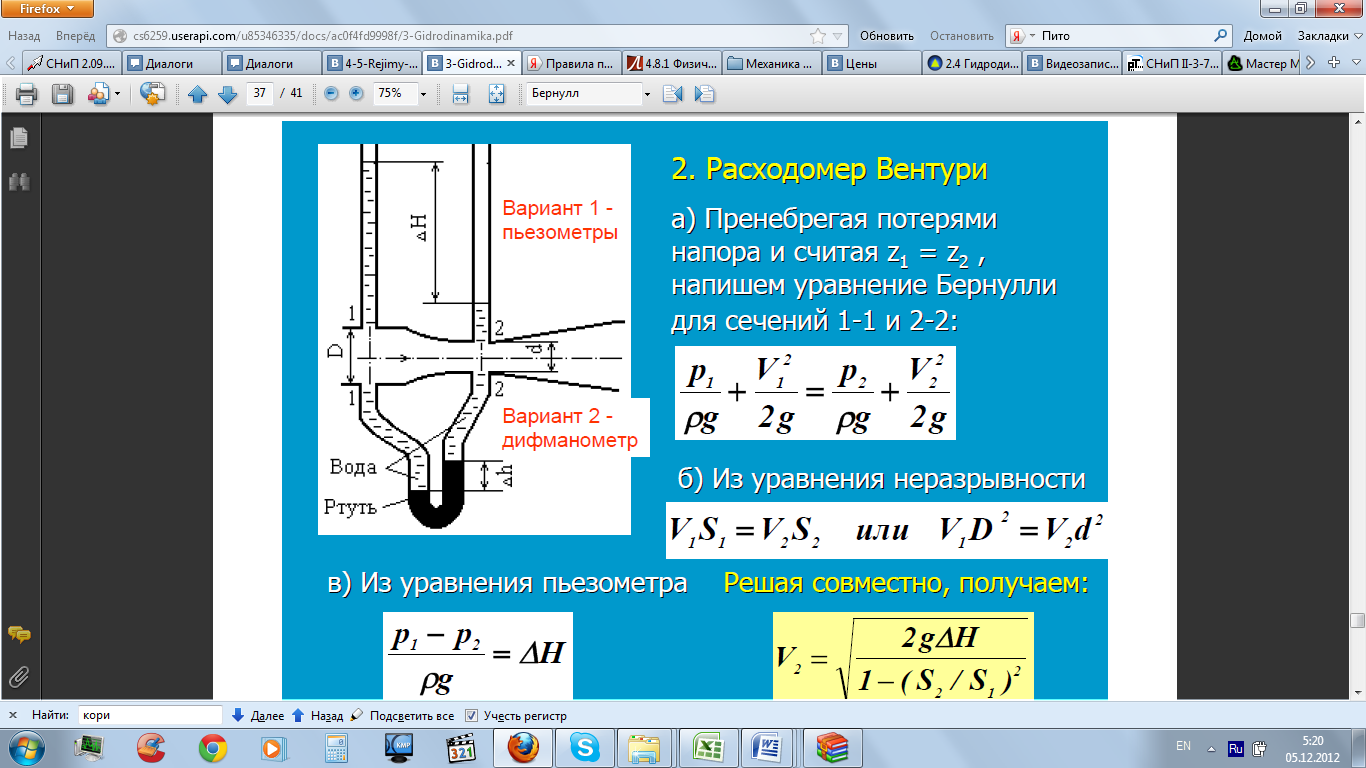Switch to the Механика tab
Screen dimensions: 1366x768
coord(772,63)
